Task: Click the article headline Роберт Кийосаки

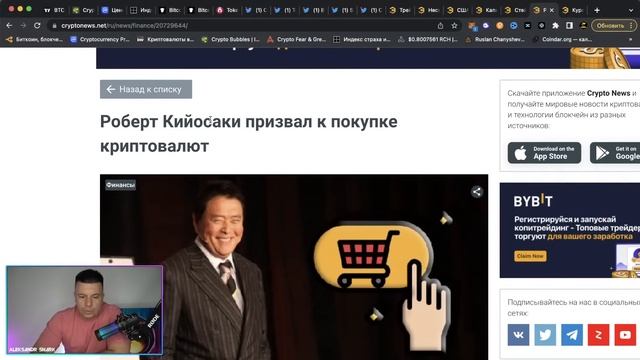Action: coord(249,133)
